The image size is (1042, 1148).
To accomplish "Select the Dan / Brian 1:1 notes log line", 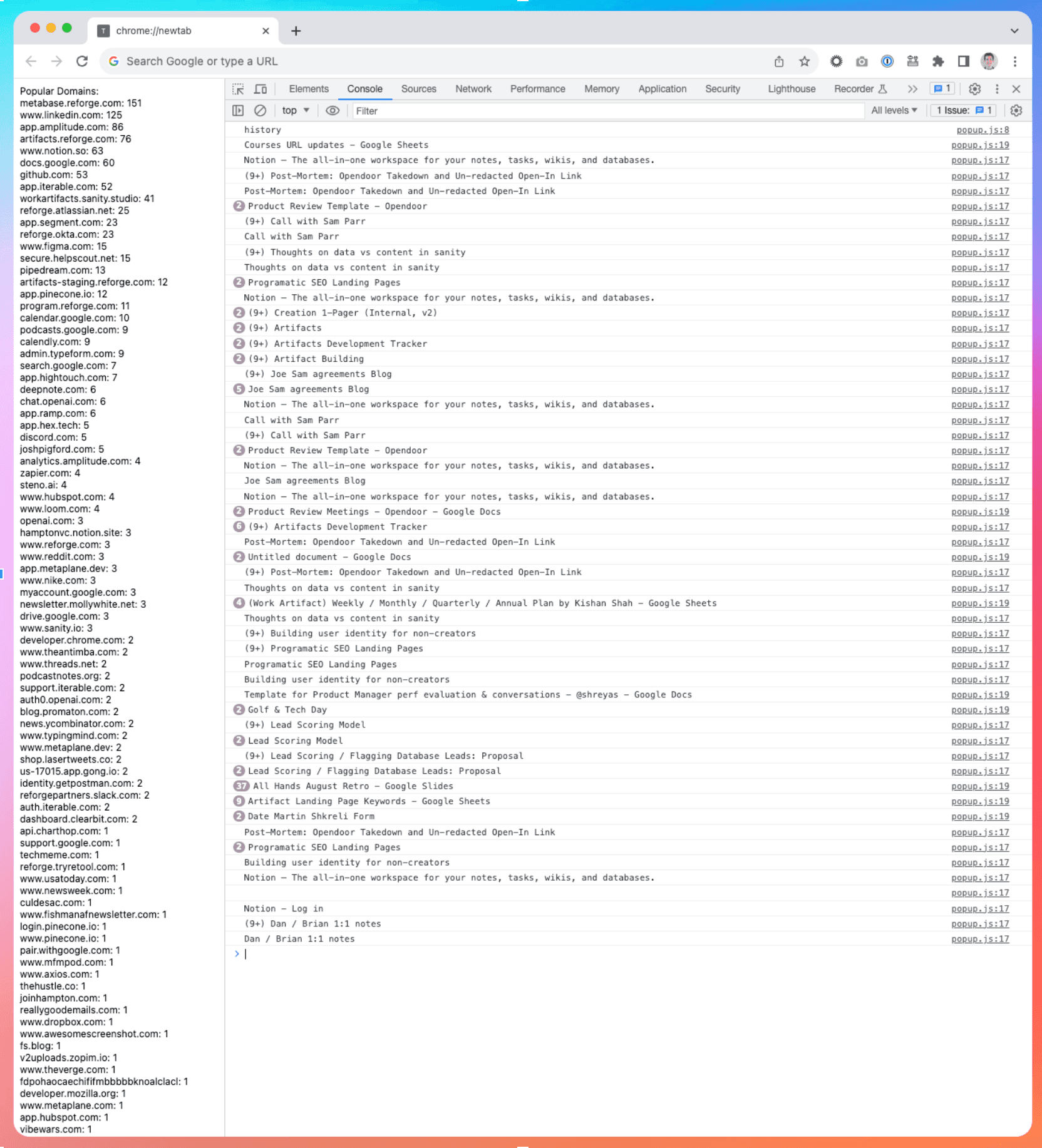I will click(x=299, y=939).
